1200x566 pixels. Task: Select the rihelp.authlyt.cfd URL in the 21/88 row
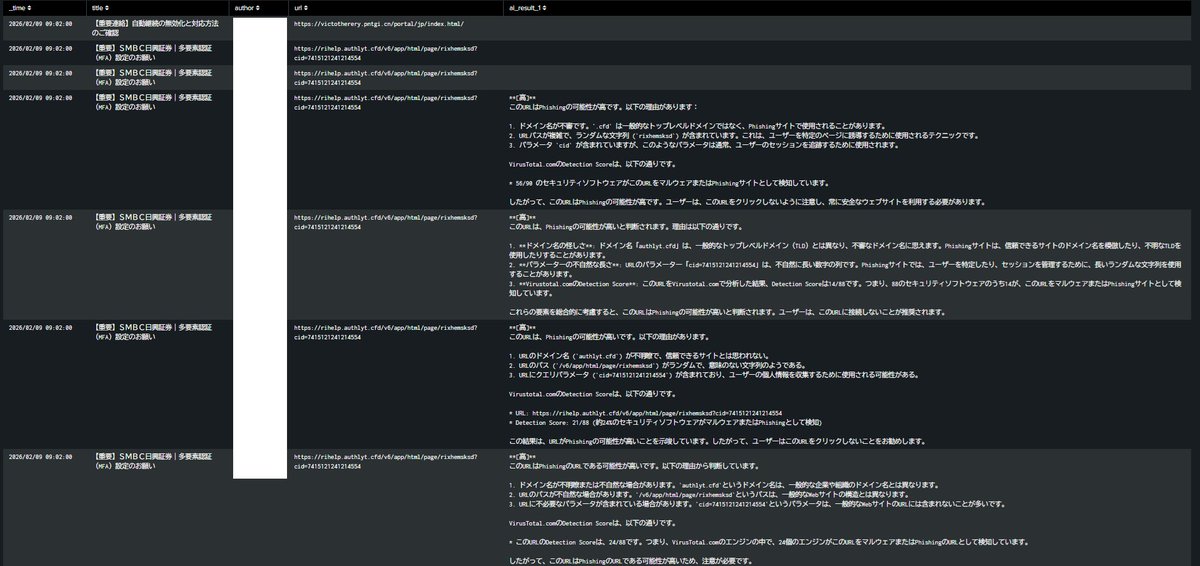[x=385, y=332]
